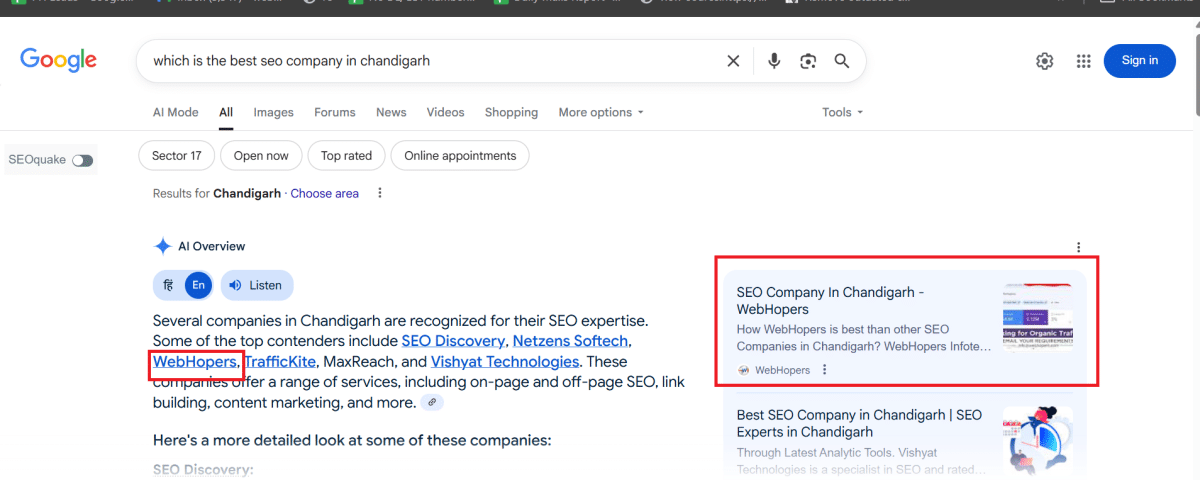Open the Videos tab
Viewport: 1200px width, 480px height.
(445, 112)
